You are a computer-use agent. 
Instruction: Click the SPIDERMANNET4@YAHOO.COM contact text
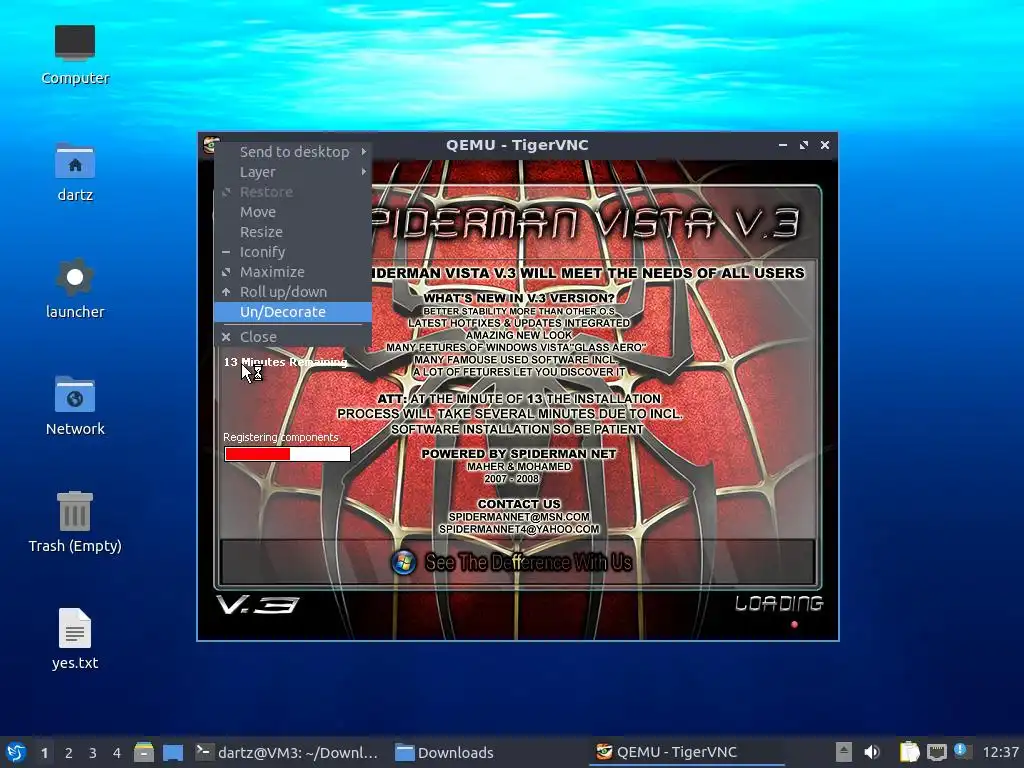pyautogui.click(x=519, y=529)
